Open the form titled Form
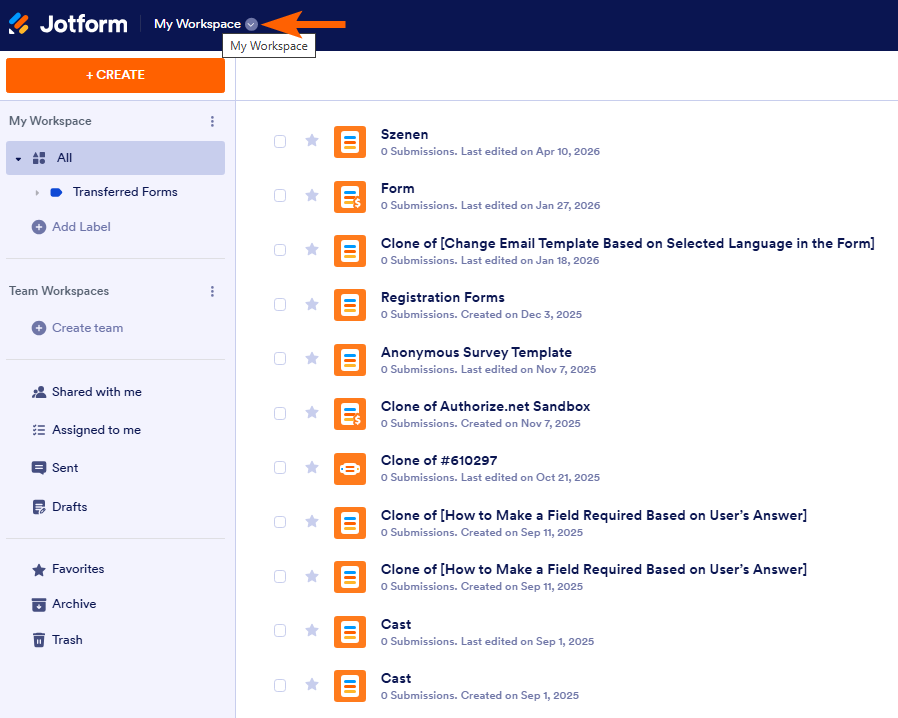Image resolution: width=898 pixels, height=718 pixels. pos(397,188)
